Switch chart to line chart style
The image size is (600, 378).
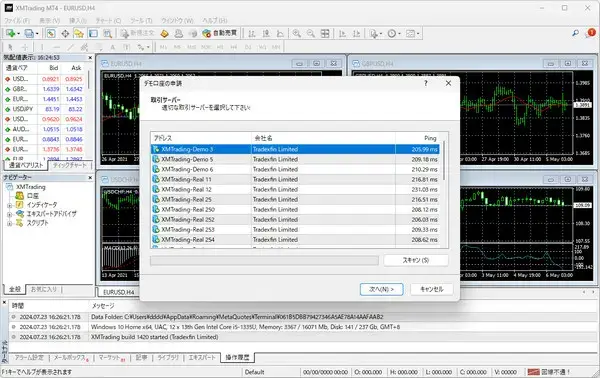pyautogui.click(x=280, y=34)
